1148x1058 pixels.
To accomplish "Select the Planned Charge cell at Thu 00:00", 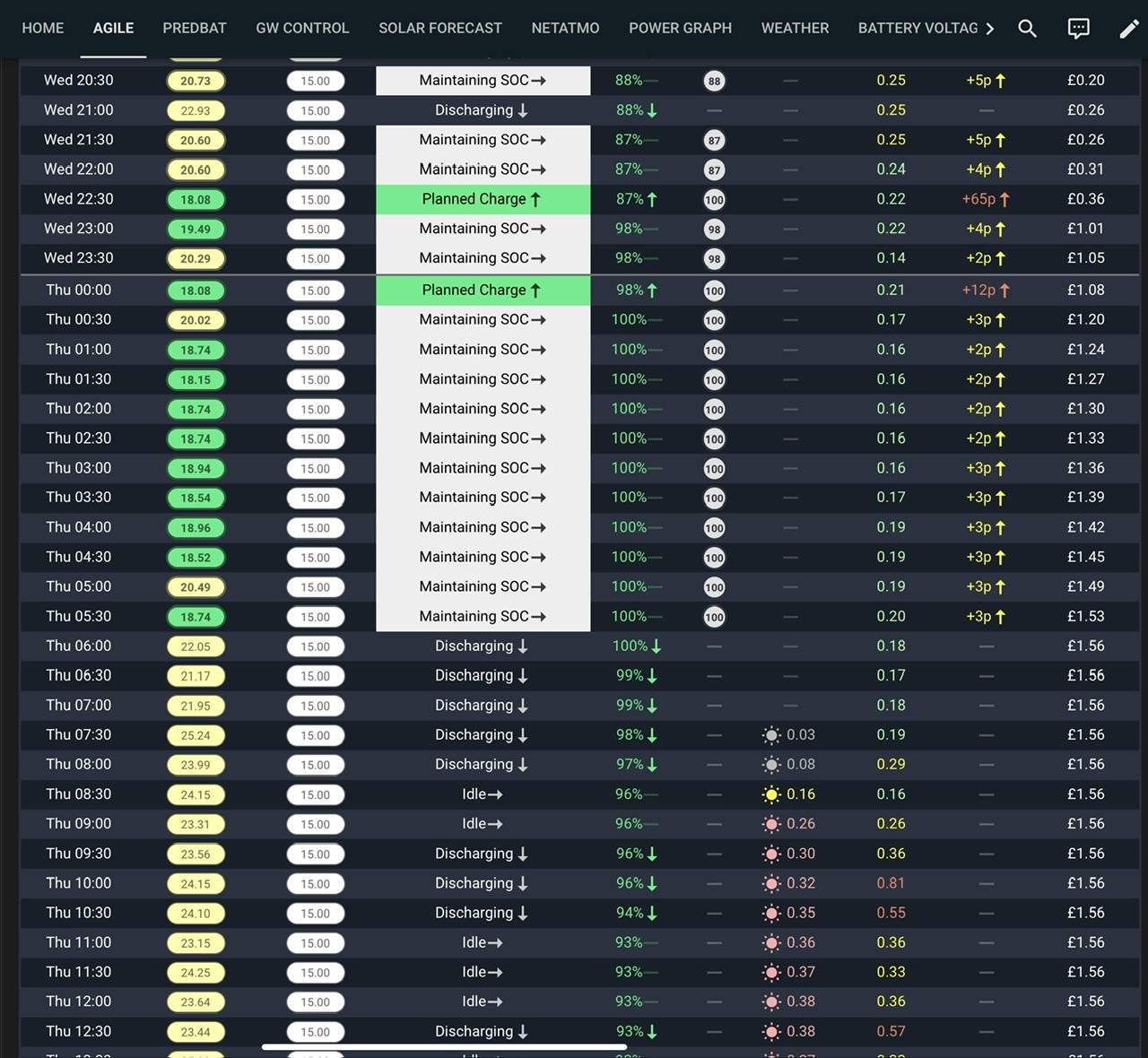I will (x=483, y=291).
